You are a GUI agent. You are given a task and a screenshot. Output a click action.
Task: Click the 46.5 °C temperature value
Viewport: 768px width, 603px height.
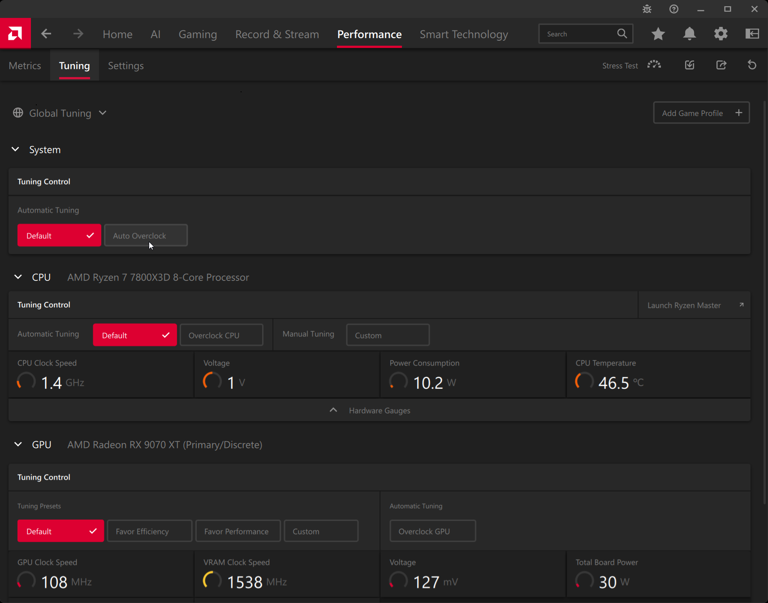point(621,383)
